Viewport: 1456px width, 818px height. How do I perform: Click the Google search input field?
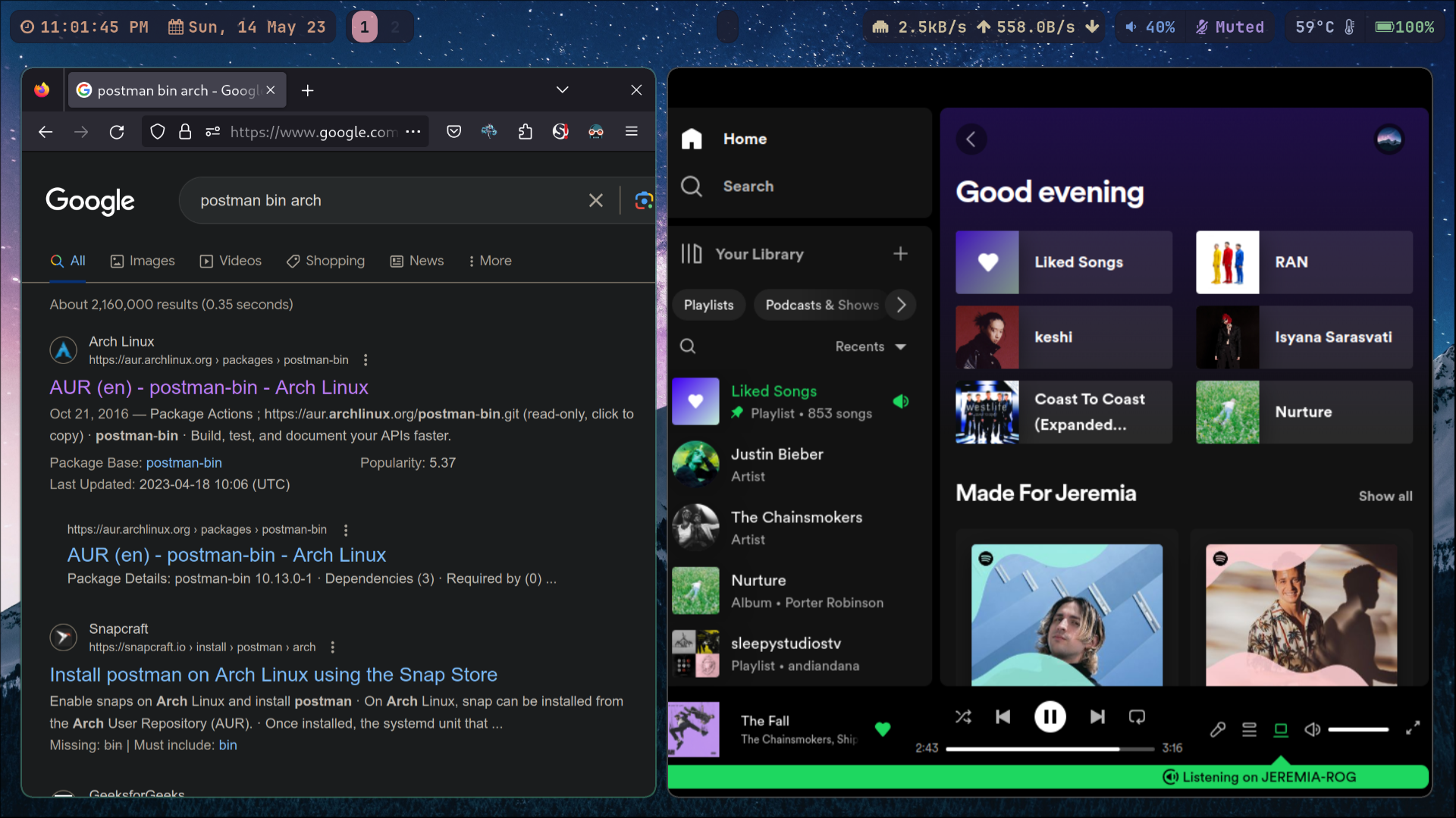click(387, 200)
